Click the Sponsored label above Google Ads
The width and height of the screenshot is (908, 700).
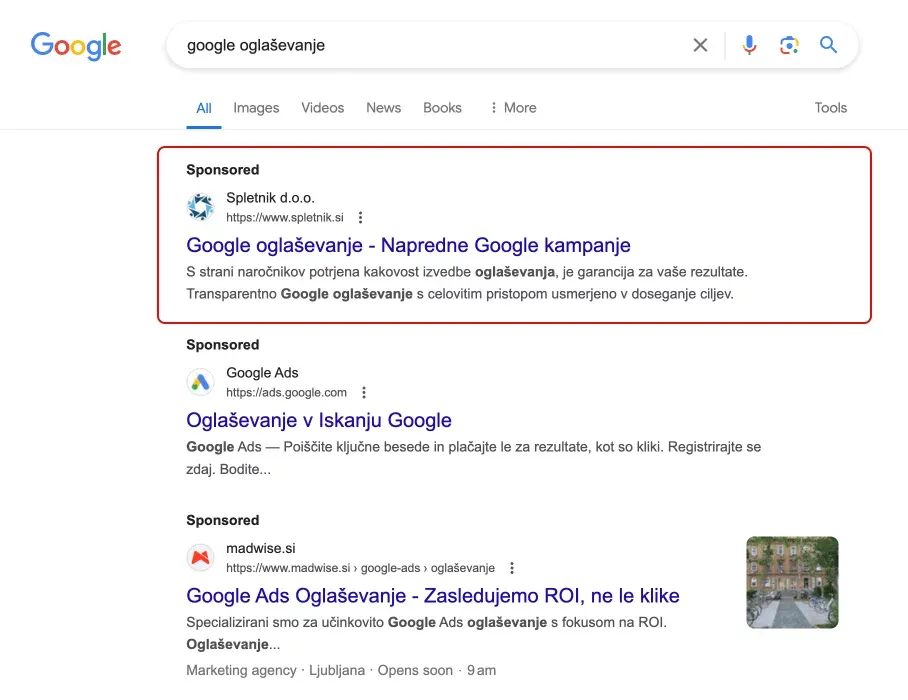click(x=222, y=345)
